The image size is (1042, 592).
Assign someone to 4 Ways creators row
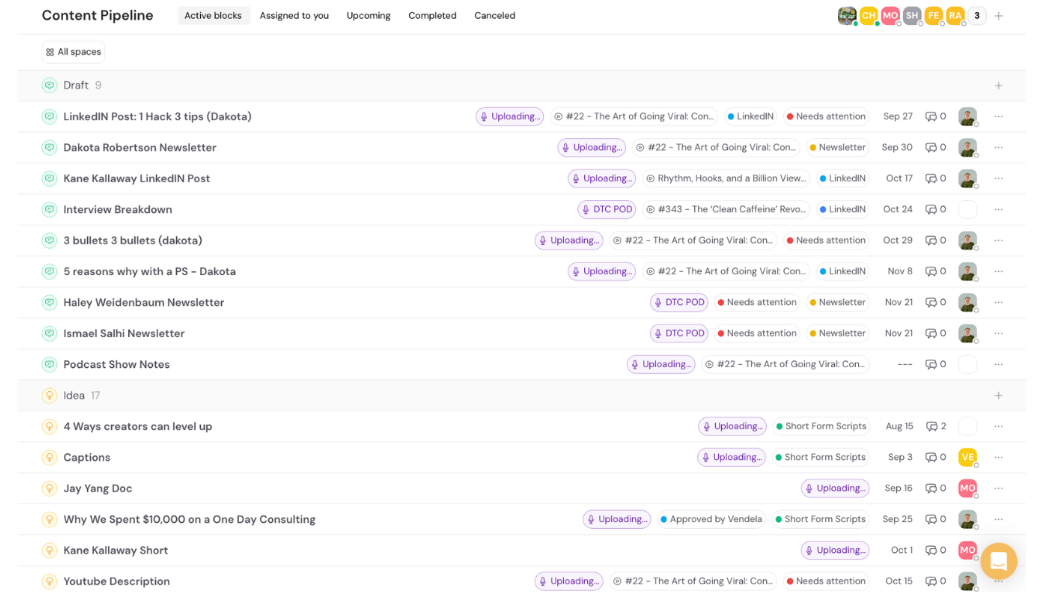tap(968, 426)
